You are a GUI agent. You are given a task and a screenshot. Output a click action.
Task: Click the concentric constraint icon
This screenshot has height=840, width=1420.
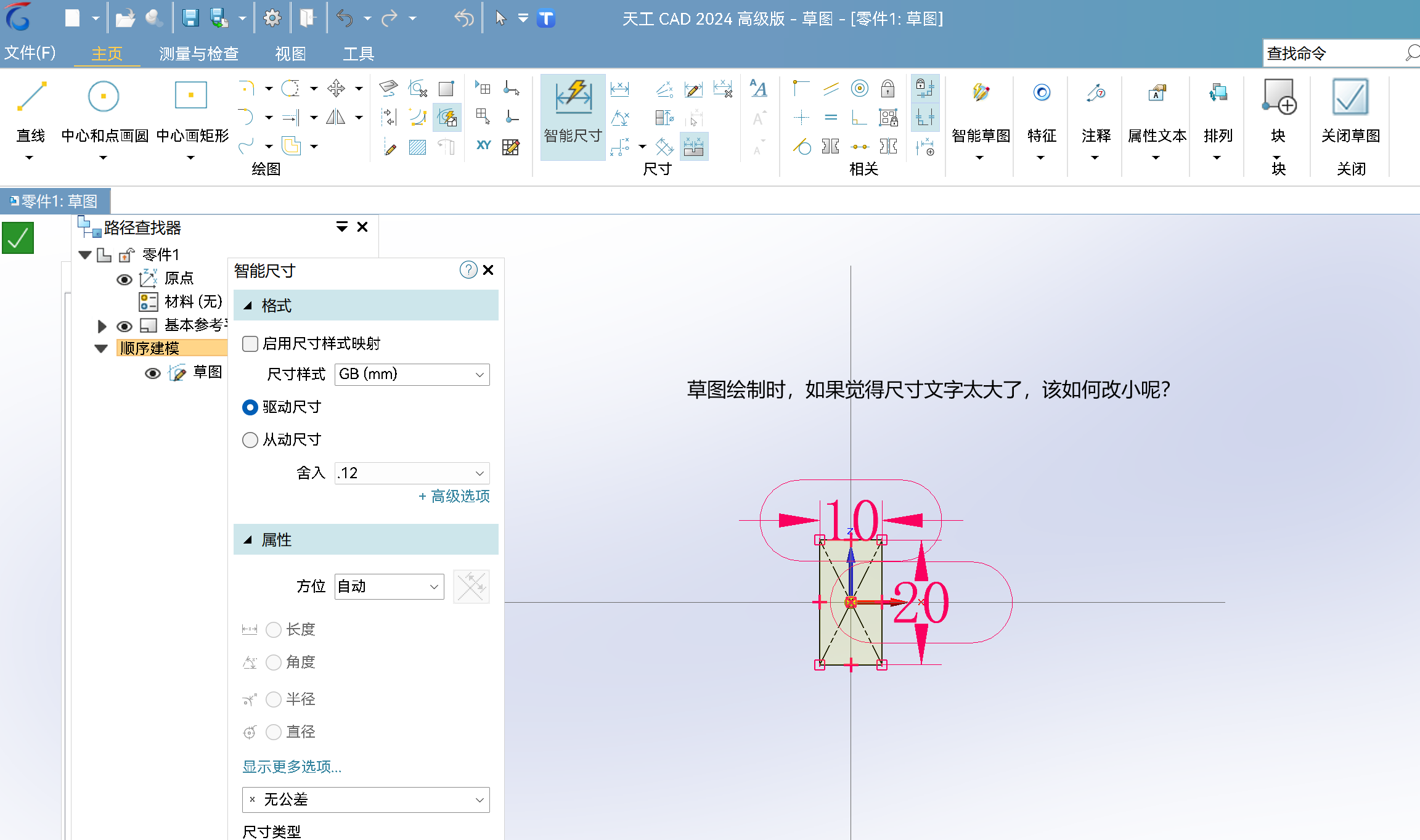pos(860,89)
